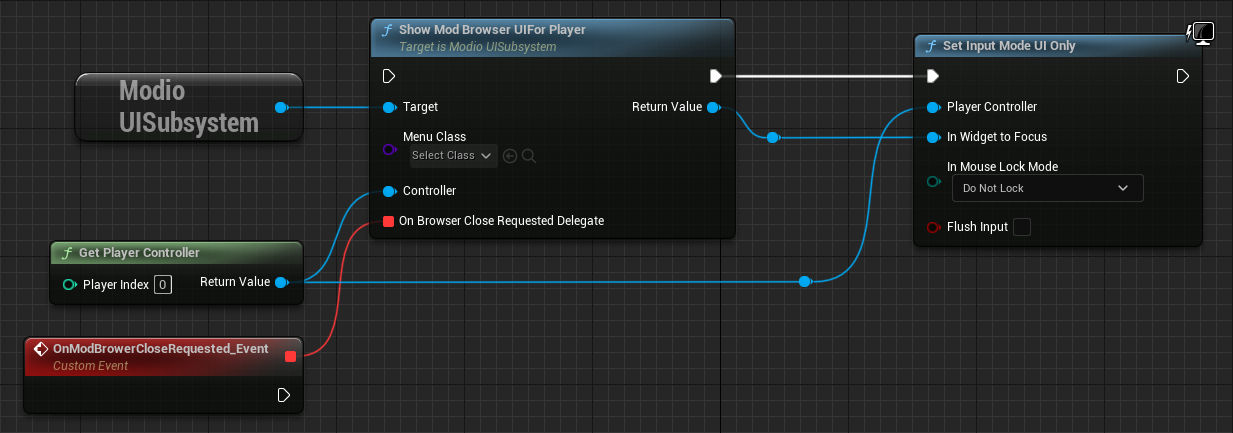Click the Target input pin
This screenshot has height=433, width=1233.
tap(389, 107)
